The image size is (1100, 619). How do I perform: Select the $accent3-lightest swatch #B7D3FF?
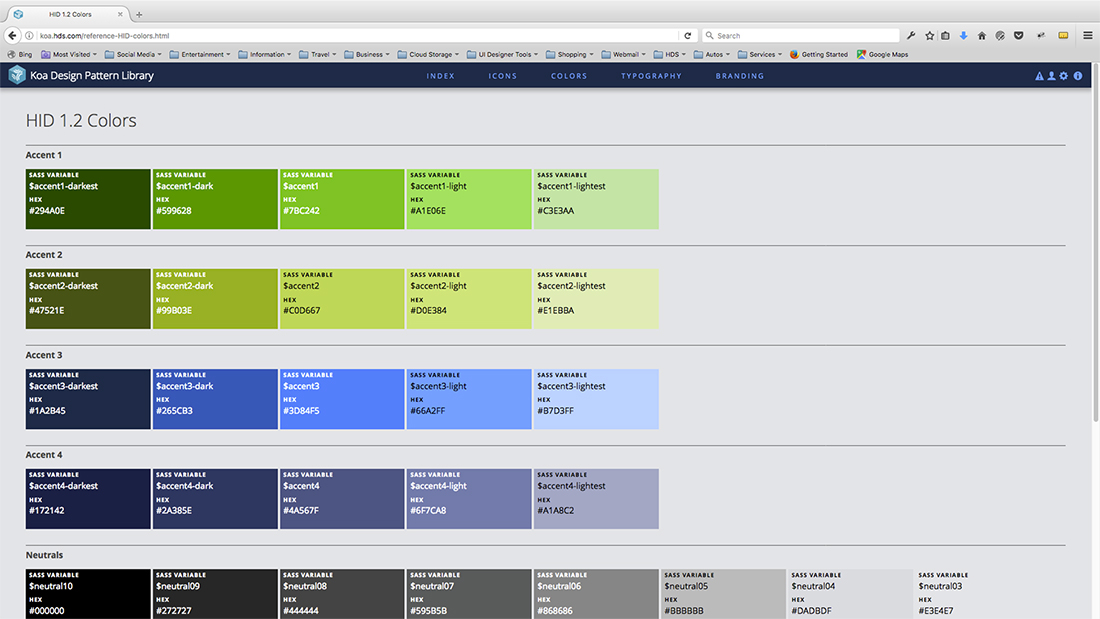point(596,399)
